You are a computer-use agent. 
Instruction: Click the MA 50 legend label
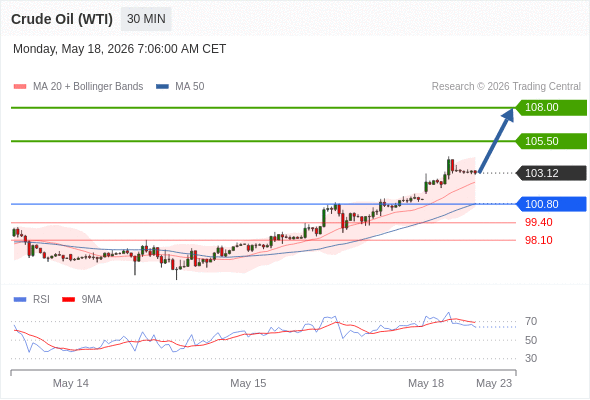tap(190, 87)
